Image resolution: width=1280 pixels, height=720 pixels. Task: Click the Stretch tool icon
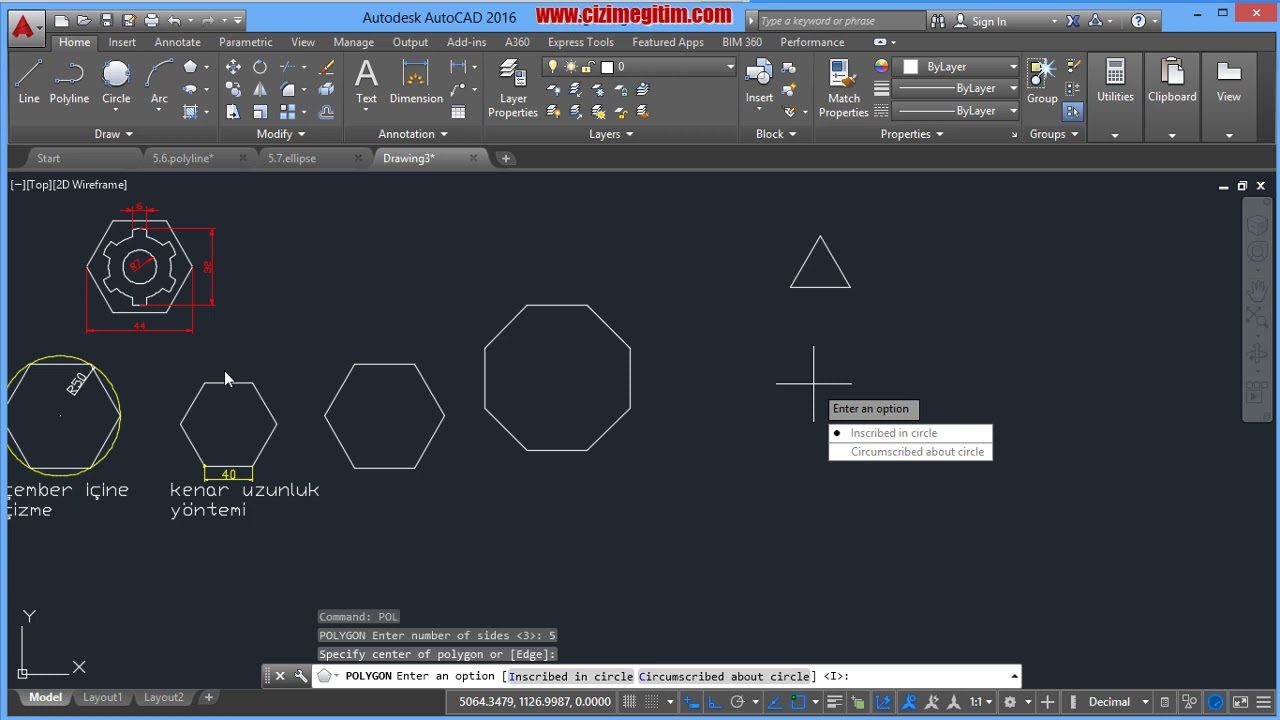pyautogui.click(x=233, y=111)
